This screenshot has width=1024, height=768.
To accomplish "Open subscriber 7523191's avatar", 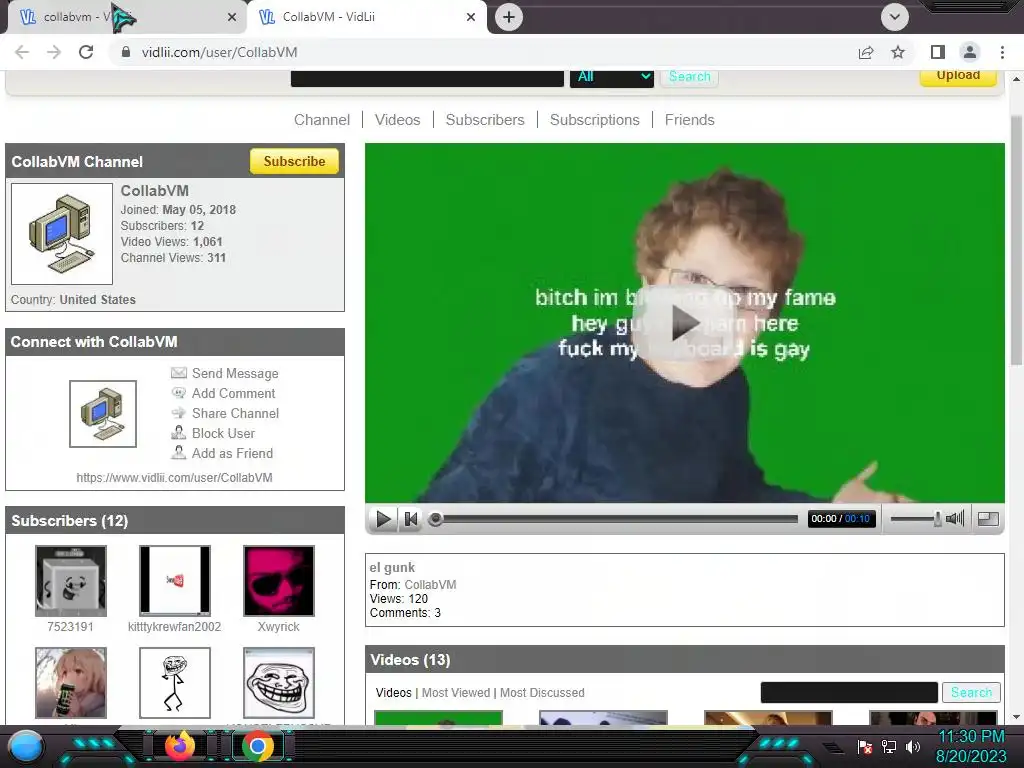I will point(71,581).
